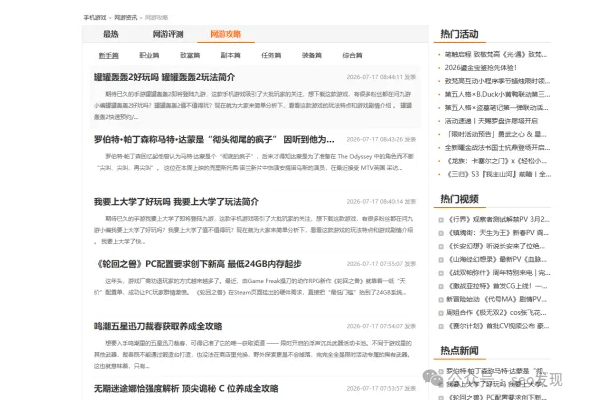The image size is (614, 417).
Task: Click video icon beside 《代号MA》剧情PV
Action: click(x=441, y=300)
